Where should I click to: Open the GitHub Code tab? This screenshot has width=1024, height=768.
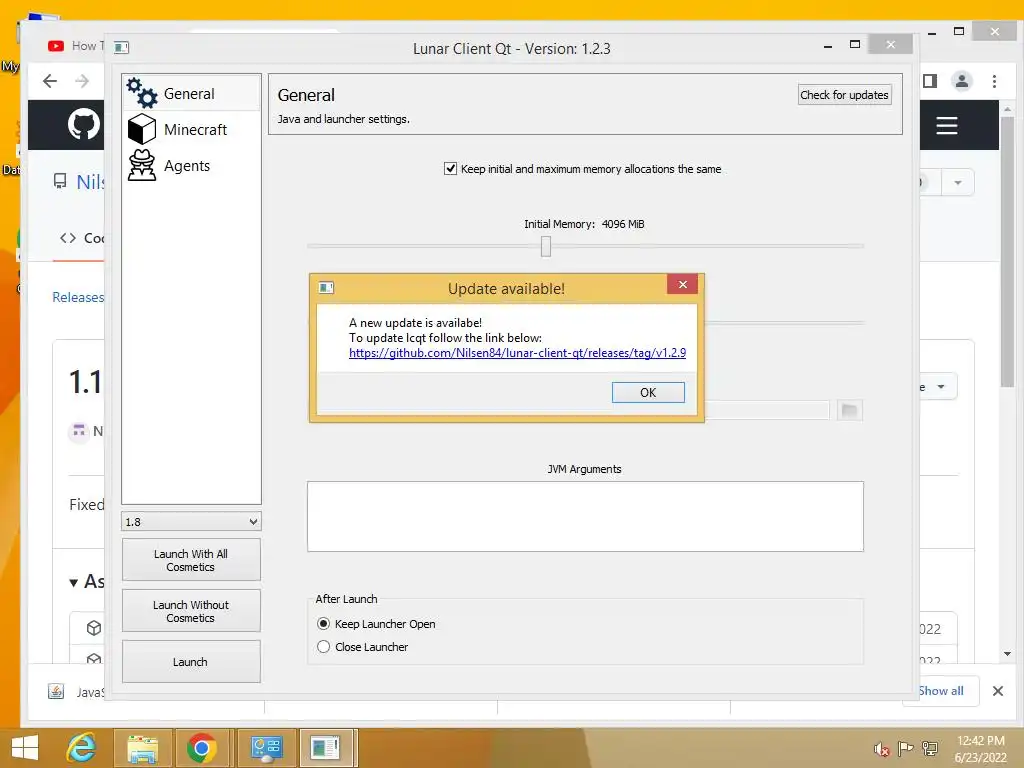point(82,238)
